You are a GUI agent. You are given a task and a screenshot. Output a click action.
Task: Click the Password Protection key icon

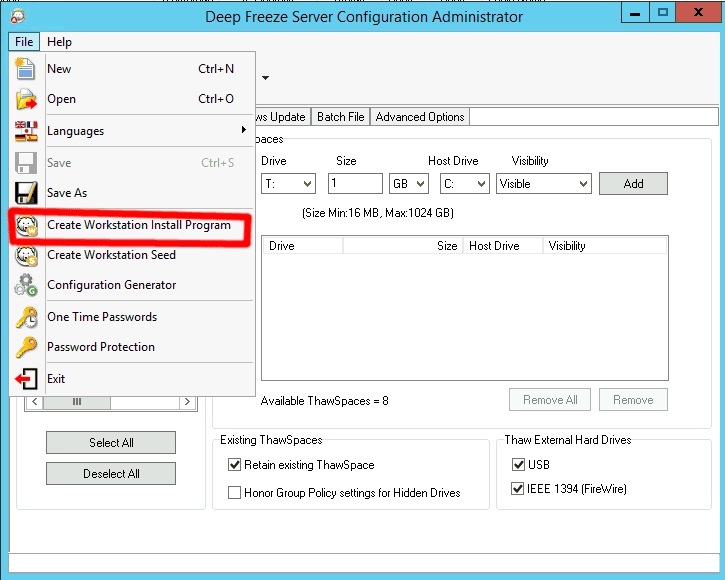click(26, 347)
